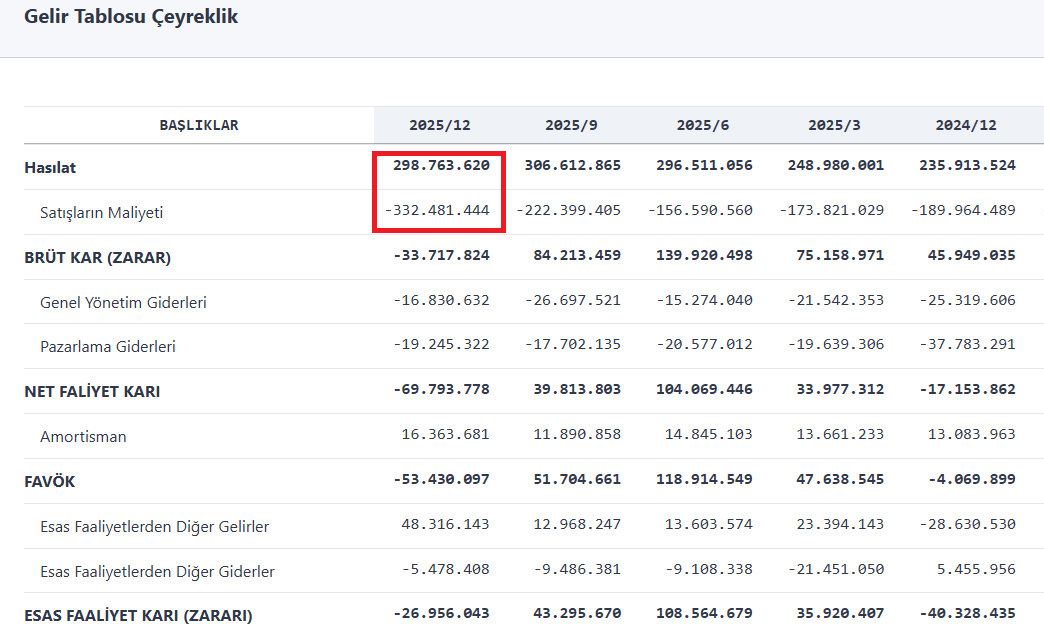The height and width of the screenshot is (624, 1044).
Task: Click admin expense value -15.274.040
Action: click(x=704, y=300)
